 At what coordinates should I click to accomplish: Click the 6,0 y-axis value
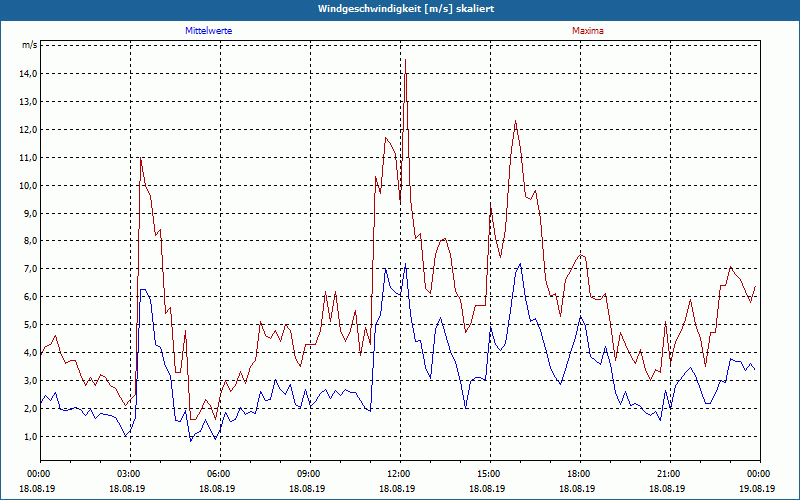tap(31, 297)
